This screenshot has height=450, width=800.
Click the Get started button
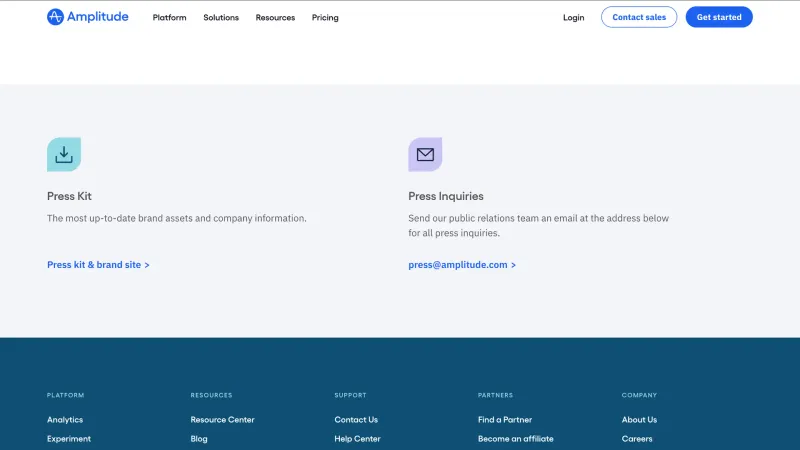719,17
